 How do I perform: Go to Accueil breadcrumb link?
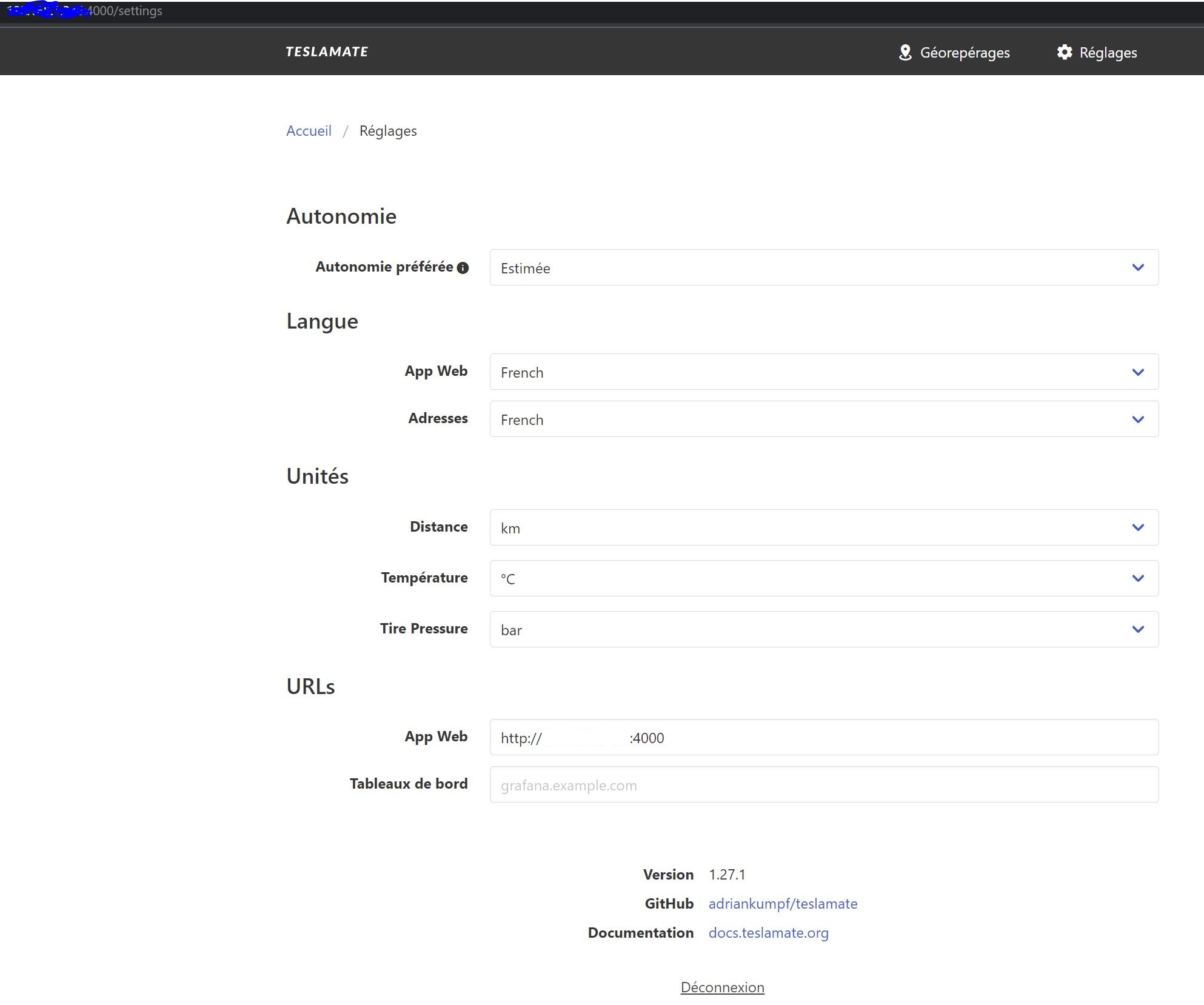pyautogui.click(x=309, y=131)
